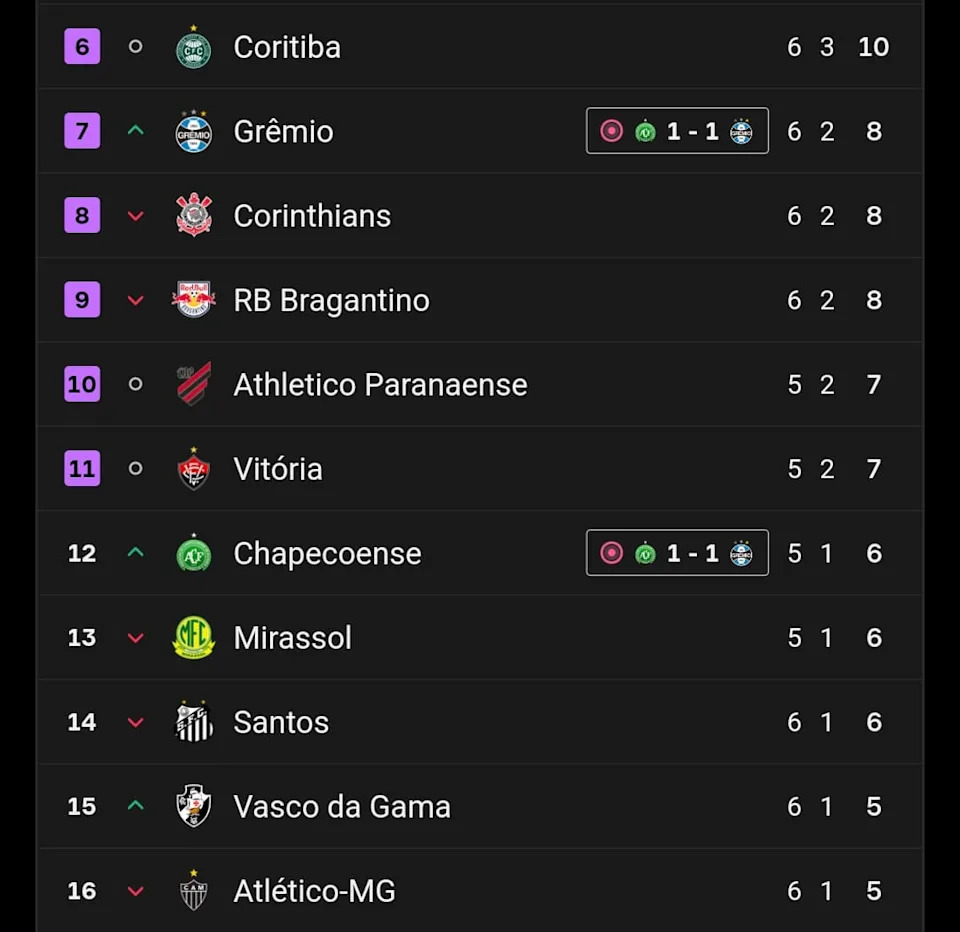This screenshot has height=932, width=960.
Task: Select the Vasco da Gama crest
Action: (193, 806)
